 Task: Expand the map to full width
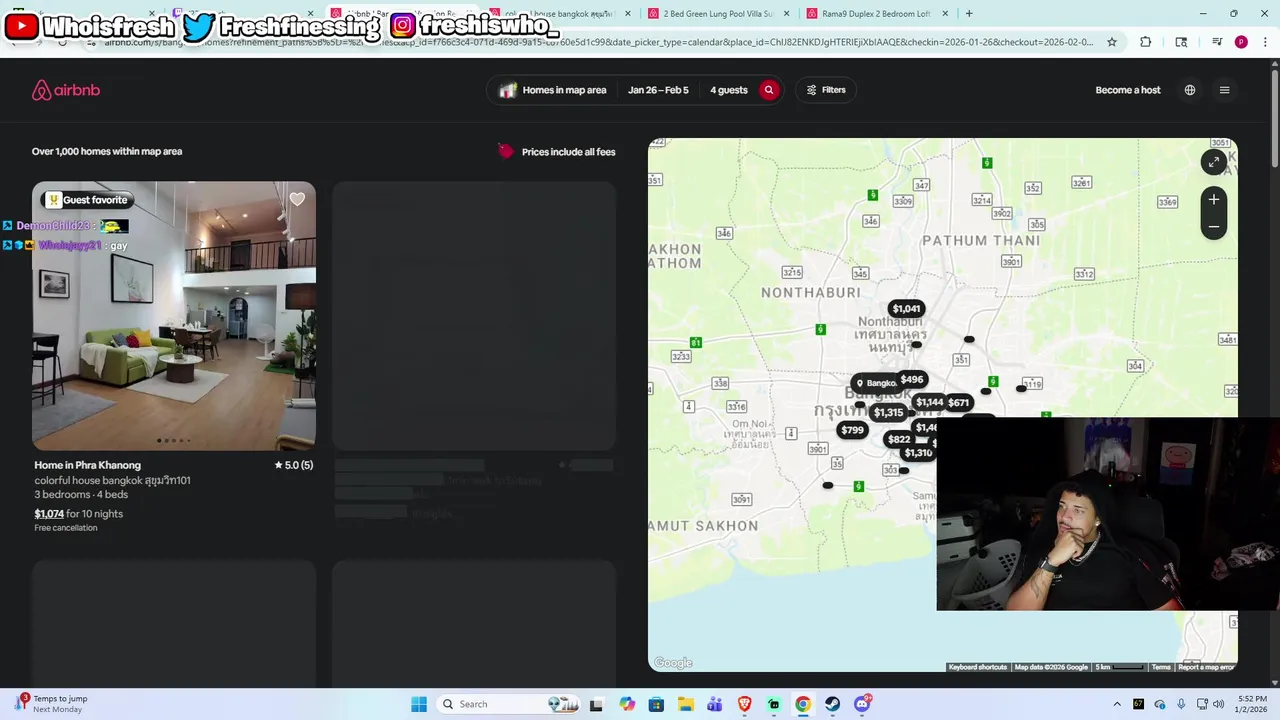(x=1214, y=162)
